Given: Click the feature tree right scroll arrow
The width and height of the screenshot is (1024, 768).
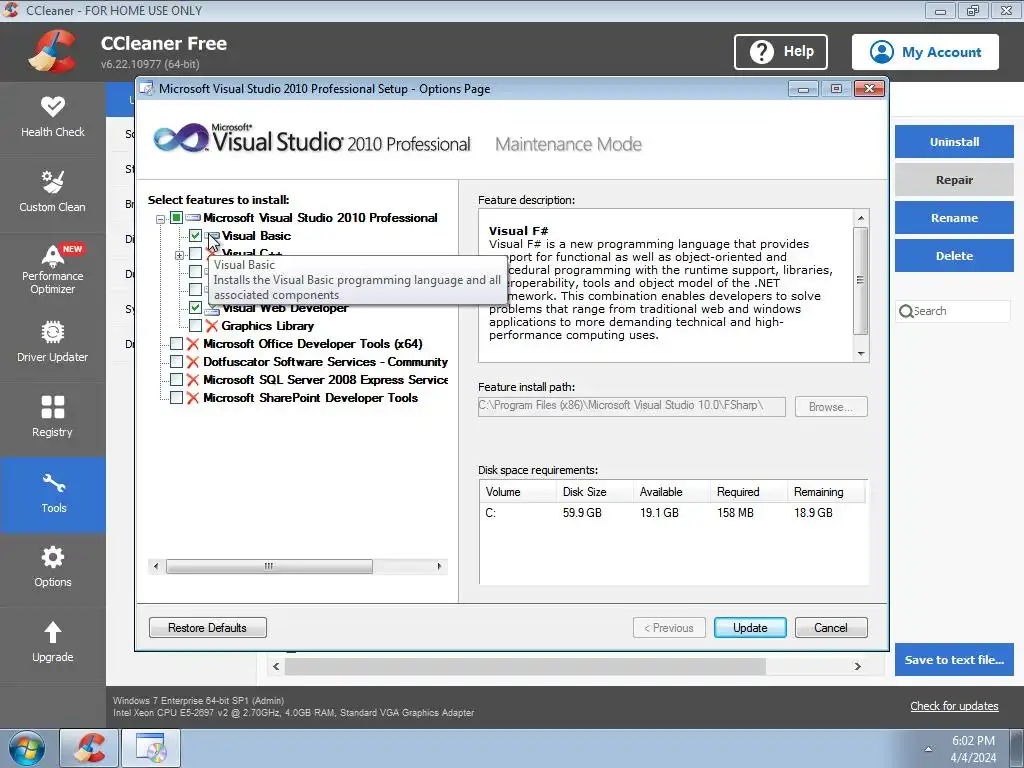Looking at the screenshot, I should pos(439,566).
